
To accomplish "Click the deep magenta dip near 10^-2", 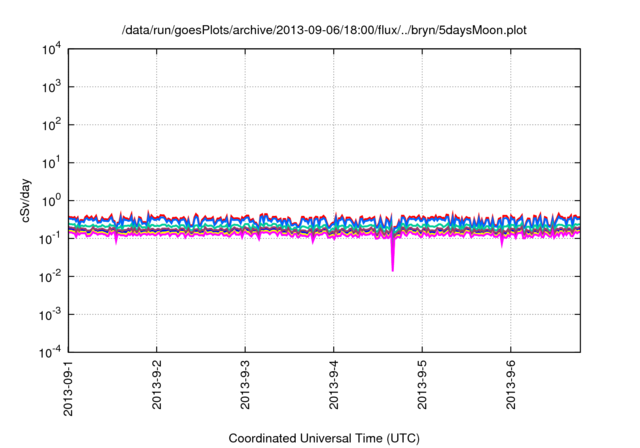I will (x=393, y=255).
